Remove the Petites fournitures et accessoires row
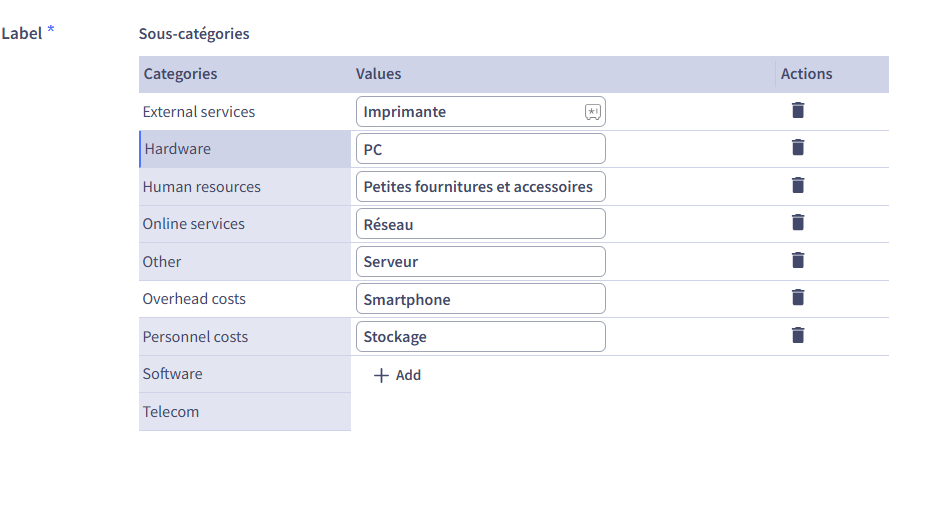Screen dimensions: 930x523 click(797, 186)
